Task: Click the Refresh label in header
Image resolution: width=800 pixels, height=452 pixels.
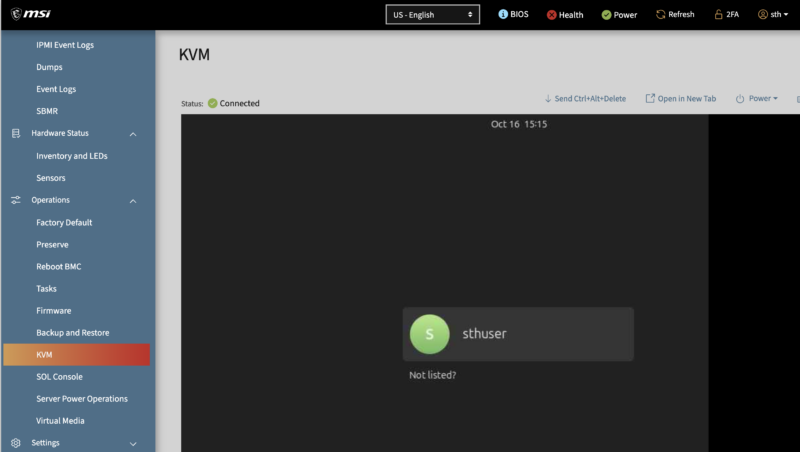Action: click(x=681, y=14)
